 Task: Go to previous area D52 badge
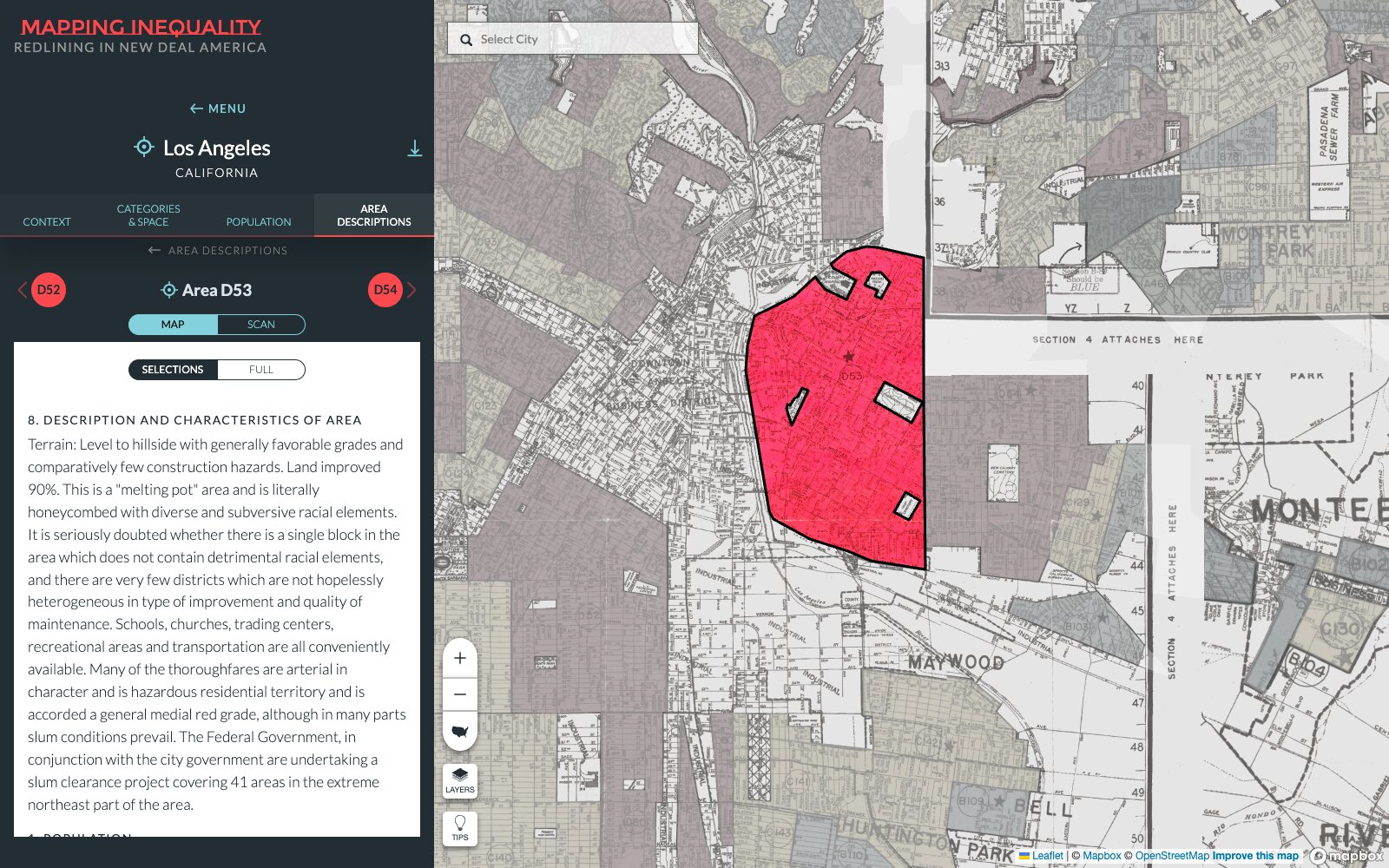pos(49,290)
